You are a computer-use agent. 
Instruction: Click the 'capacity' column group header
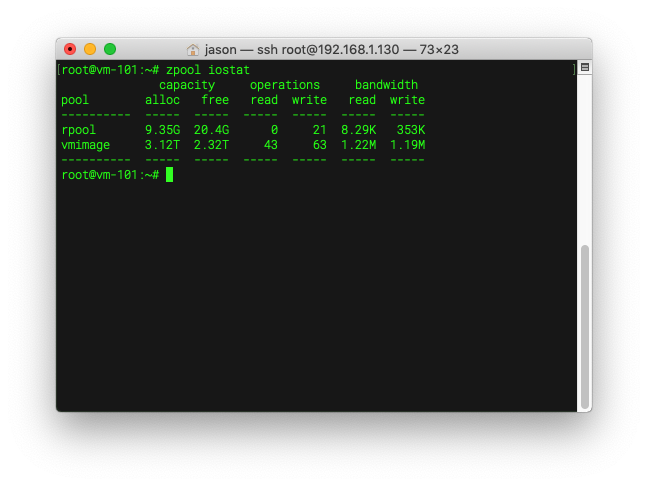187,85
